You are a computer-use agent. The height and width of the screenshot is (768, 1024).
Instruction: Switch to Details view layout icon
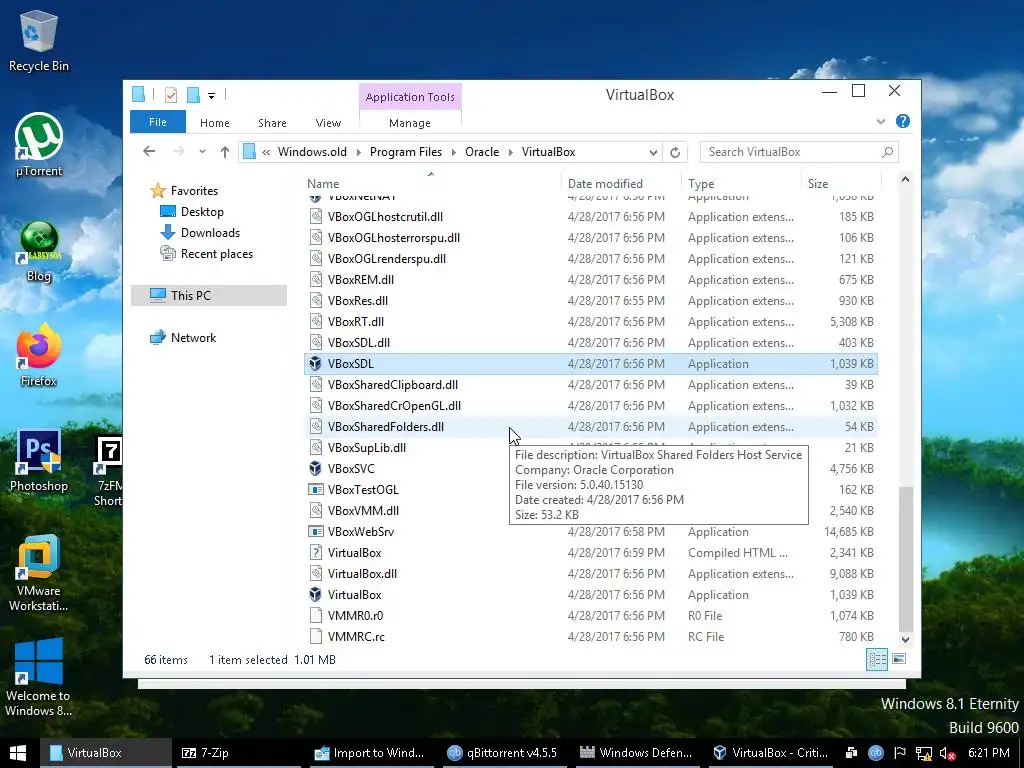(876, 659)
